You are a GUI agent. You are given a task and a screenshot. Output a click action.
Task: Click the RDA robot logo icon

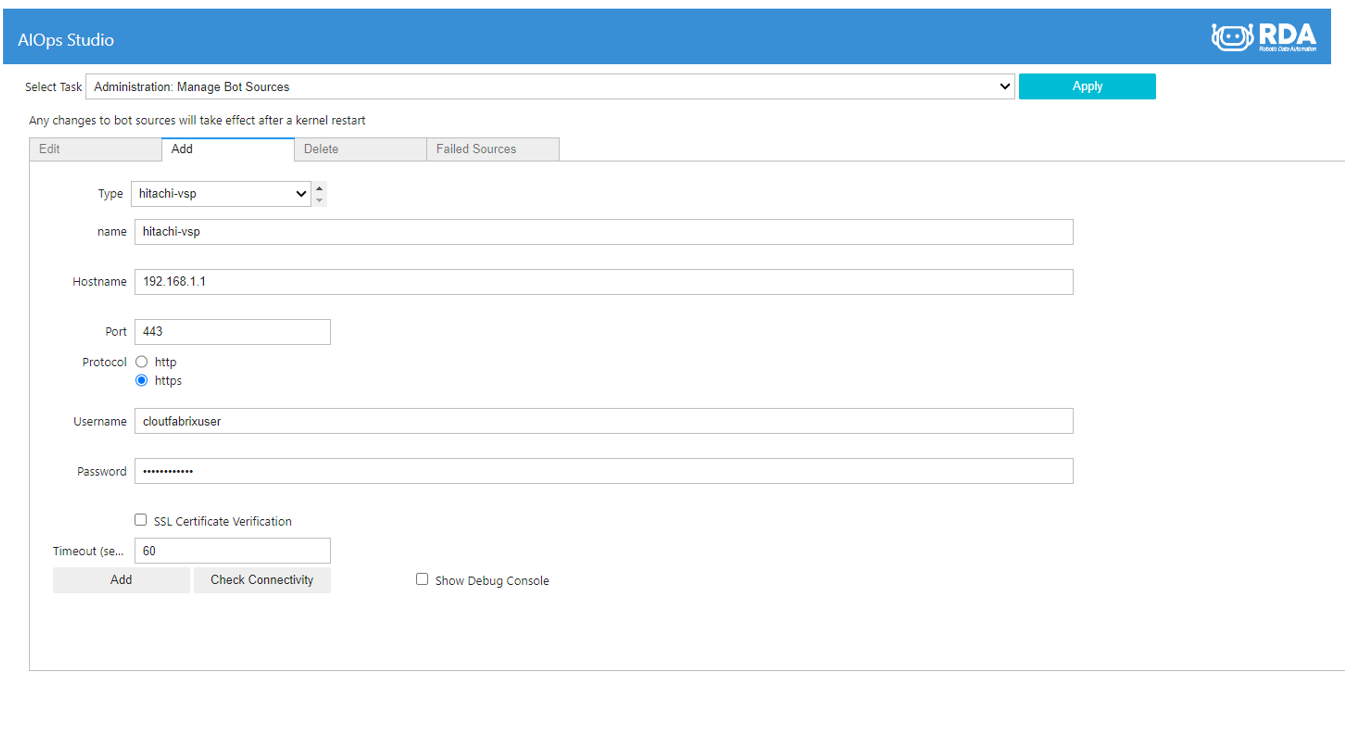point(1232,37)
